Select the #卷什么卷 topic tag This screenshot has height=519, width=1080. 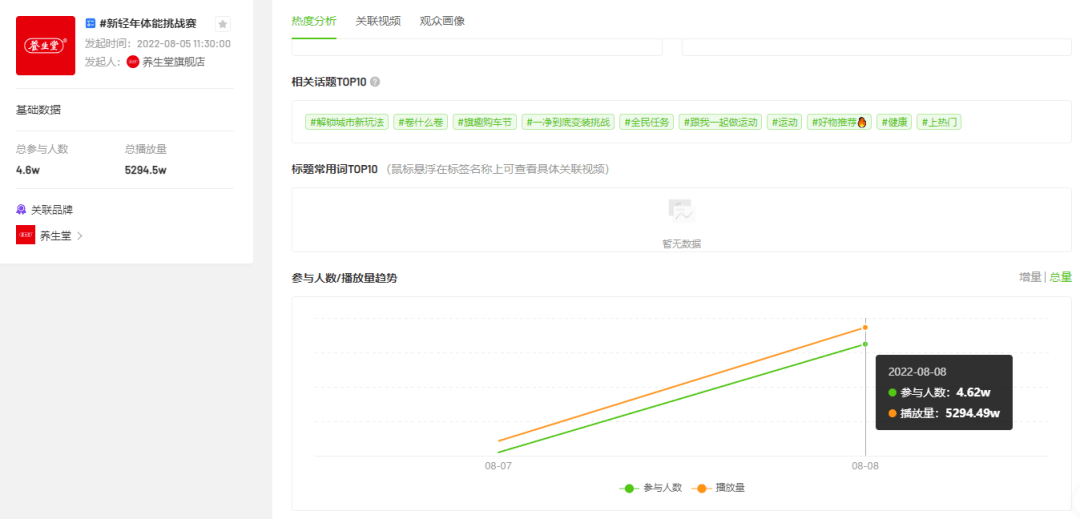coord(421,123)
